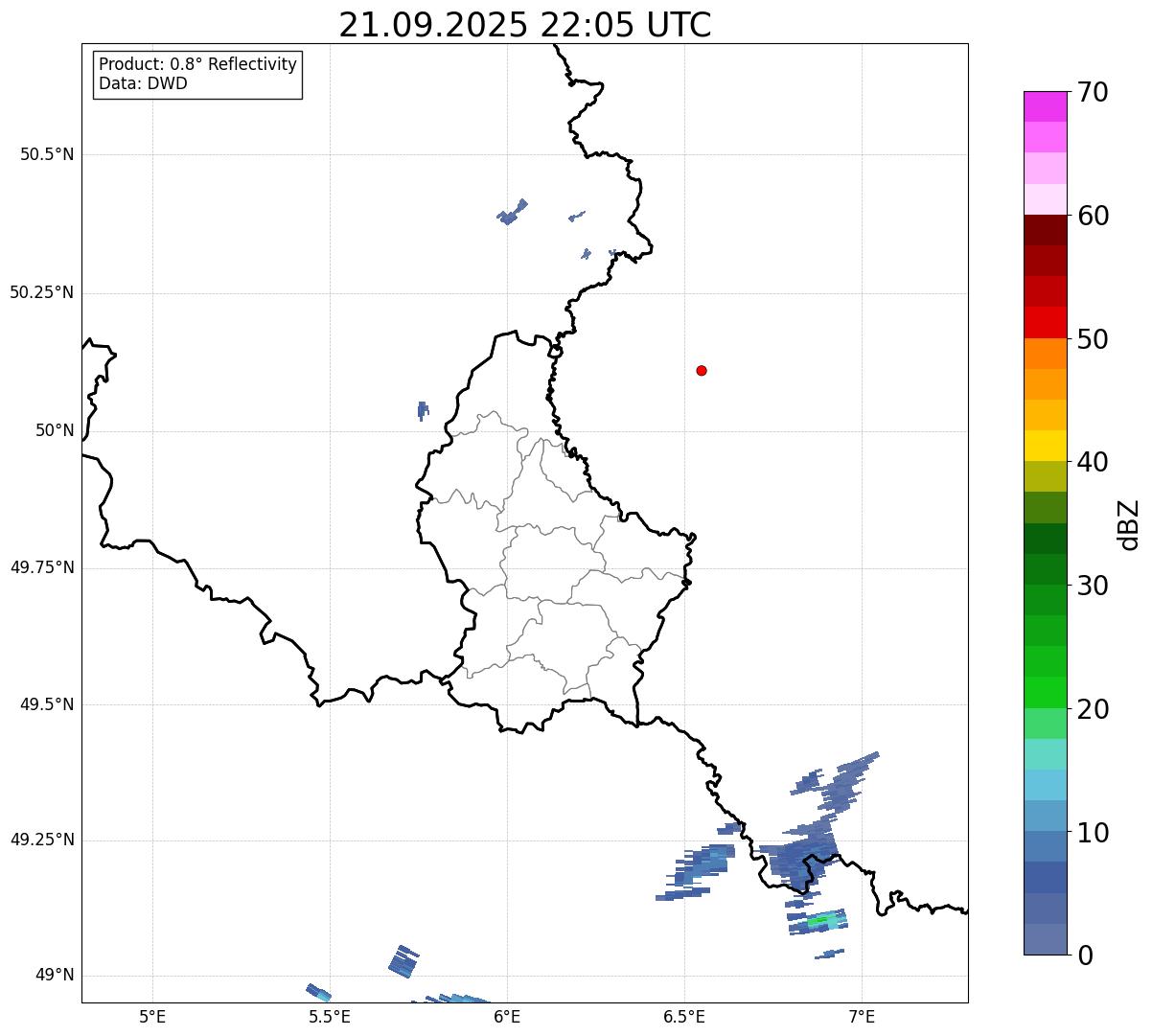Click the 49°N latitude label
The width and height of the screenshot is (1152, 1036).
click(x=55, y=976)
